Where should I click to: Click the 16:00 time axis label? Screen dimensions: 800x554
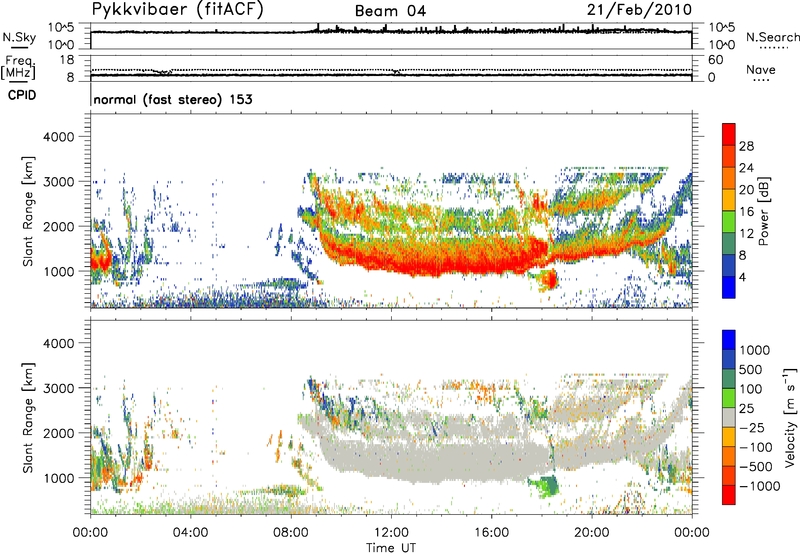click(x=491, y=533)
